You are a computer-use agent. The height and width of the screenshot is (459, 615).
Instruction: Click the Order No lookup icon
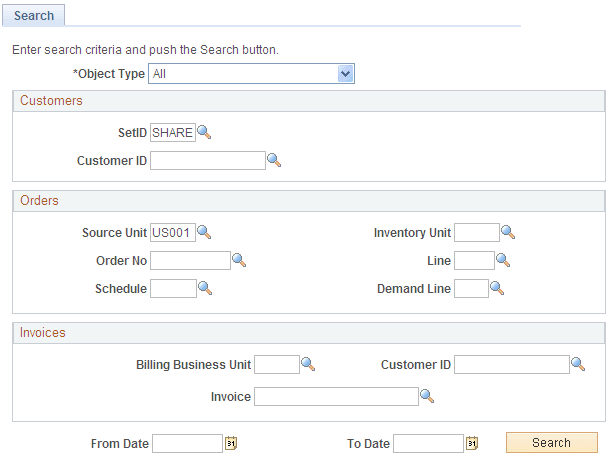click(x=239, y=261)
